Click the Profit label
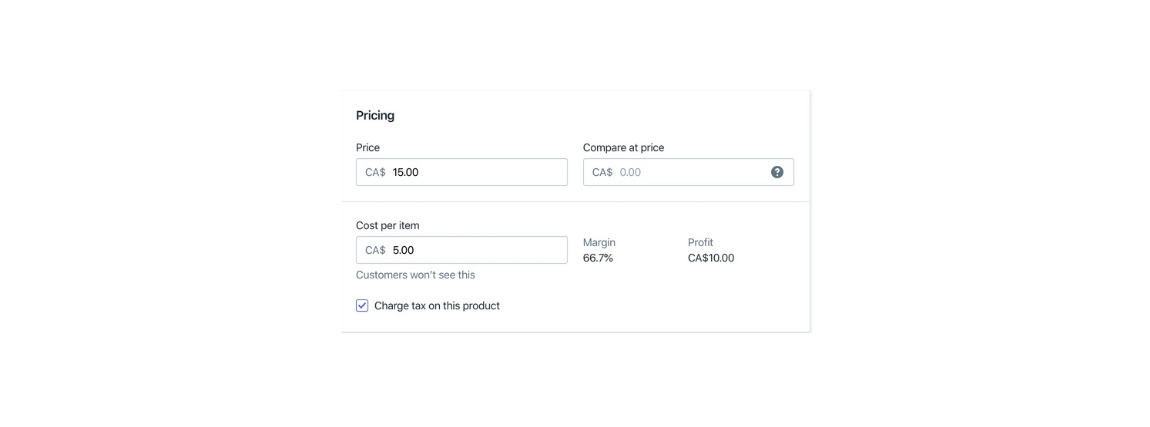This screenshot has height=427, width=1150. pyautogui.click(x=700, y=242)
